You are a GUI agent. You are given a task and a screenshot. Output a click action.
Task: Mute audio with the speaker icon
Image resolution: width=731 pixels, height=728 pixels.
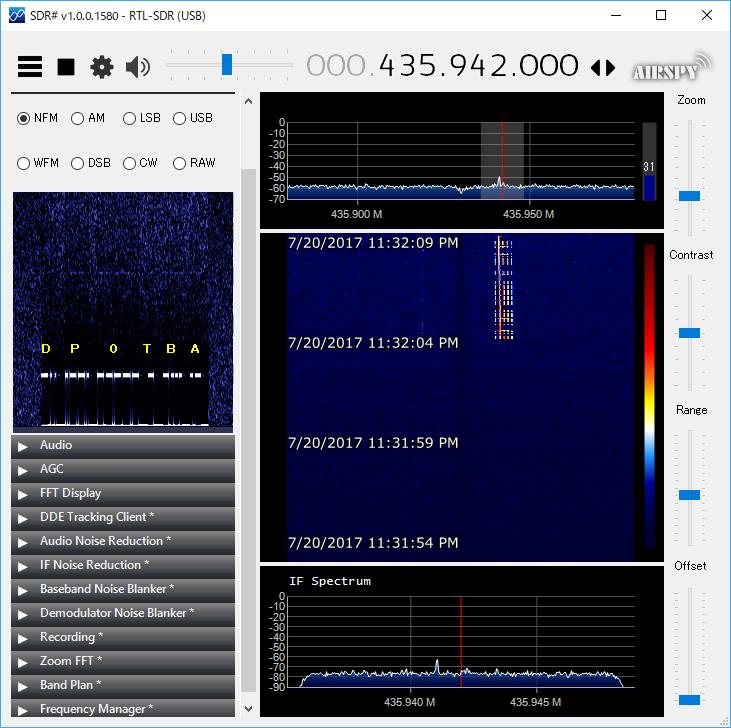tap(137, 67)
